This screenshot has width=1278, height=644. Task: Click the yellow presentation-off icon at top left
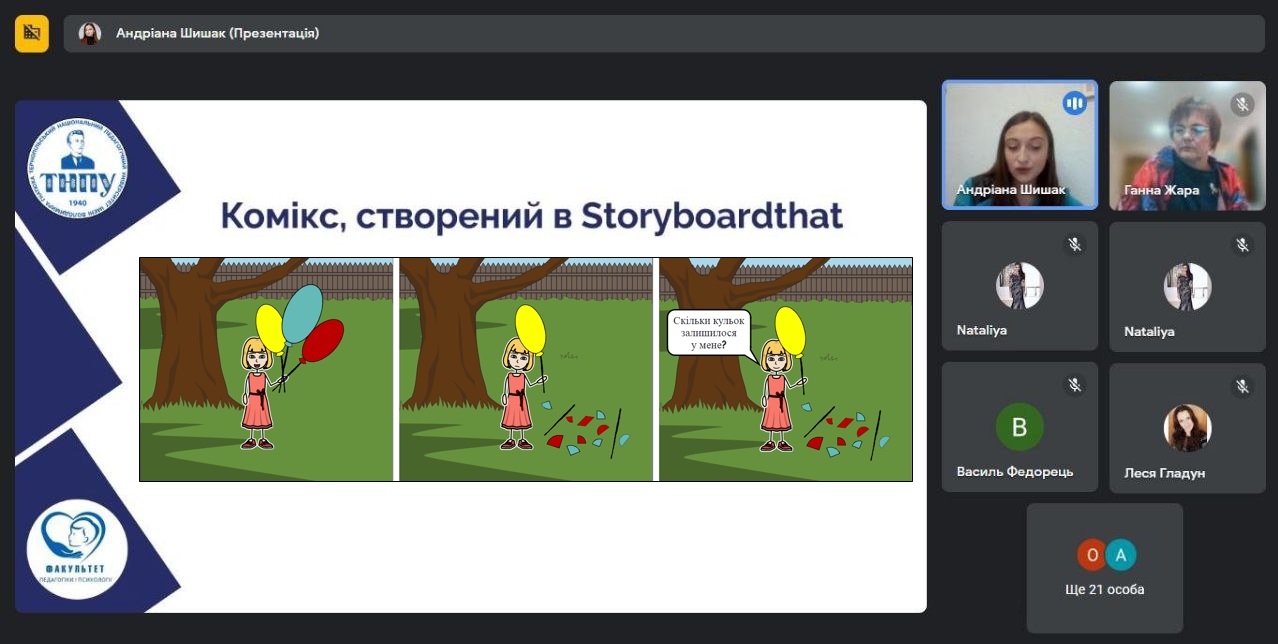[x=32, y=33]
